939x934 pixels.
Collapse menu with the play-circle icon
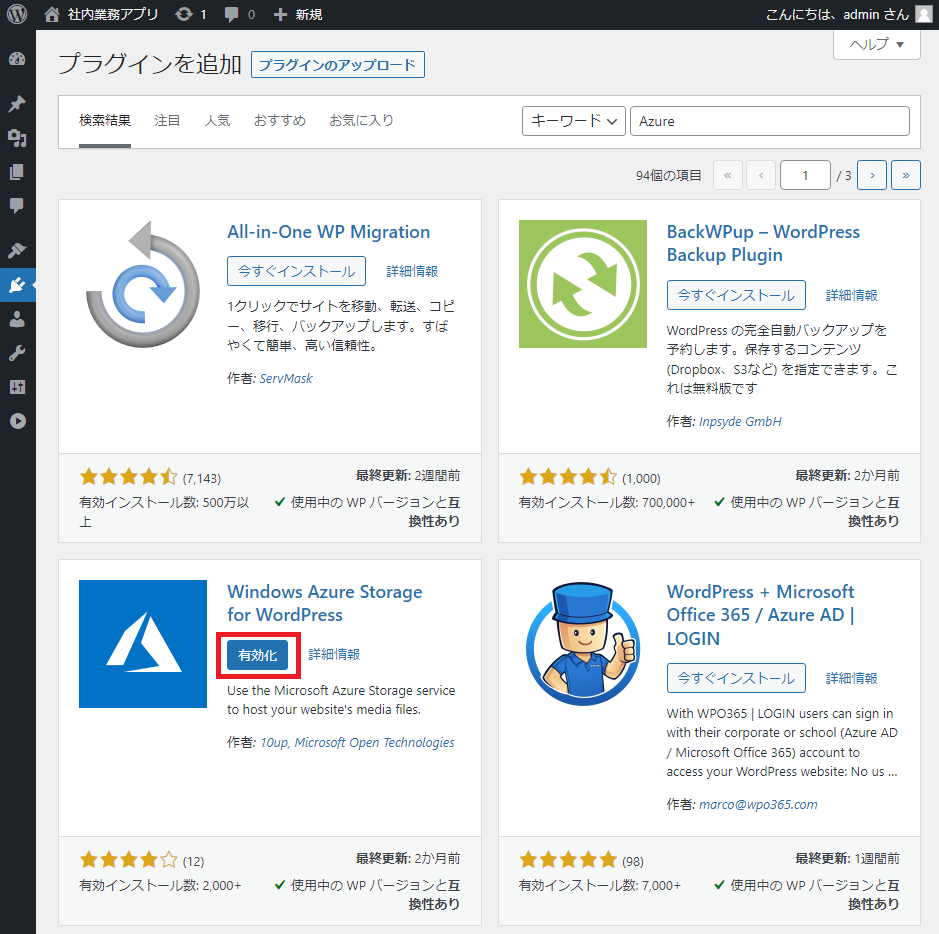[x=17, y=421]
